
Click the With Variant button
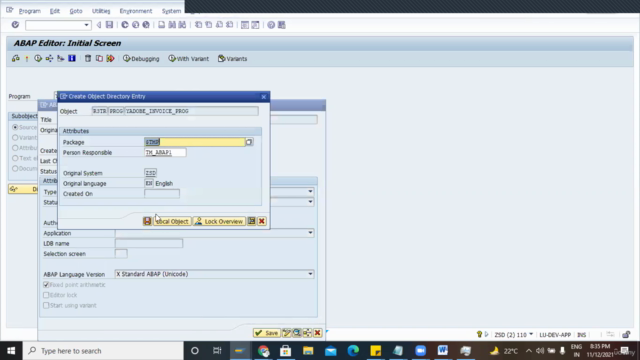(x=189, y=59)
